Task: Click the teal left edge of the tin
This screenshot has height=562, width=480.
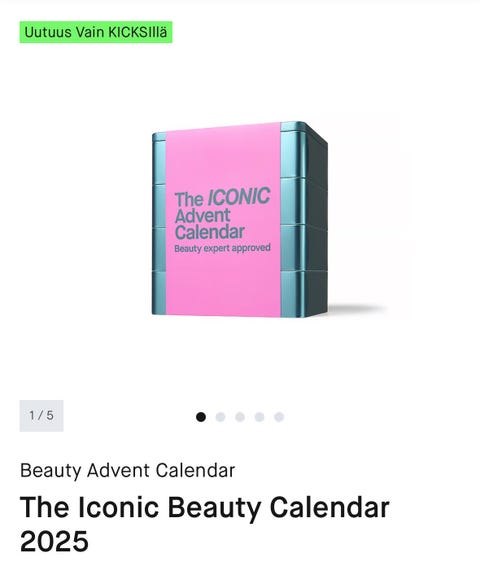Action: (x=159, y=224)
